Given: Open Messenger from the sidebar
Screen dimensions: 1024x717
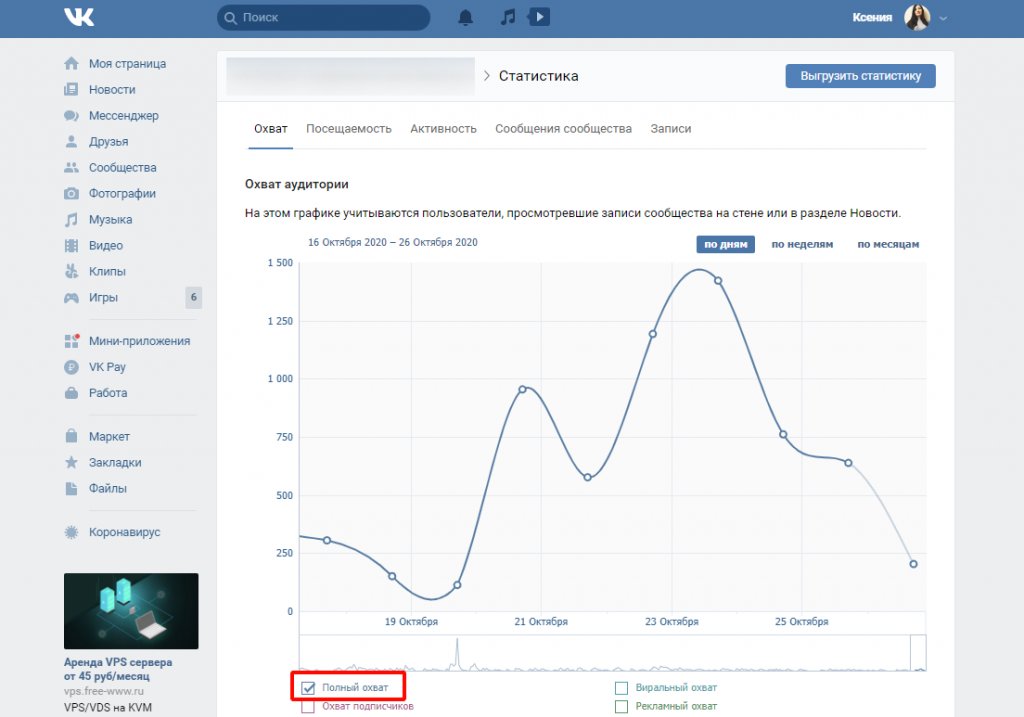Looking at the screenshot, I should point(123,116).
